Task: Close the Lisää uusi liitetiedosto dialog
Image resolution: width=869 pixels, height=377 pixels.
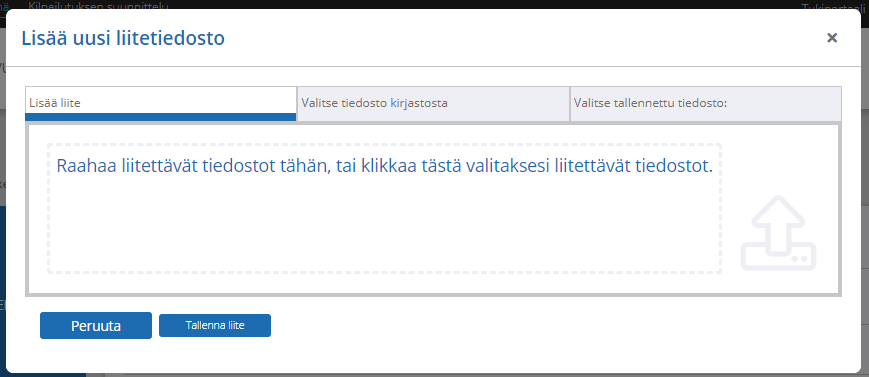Action: (831, 38)
